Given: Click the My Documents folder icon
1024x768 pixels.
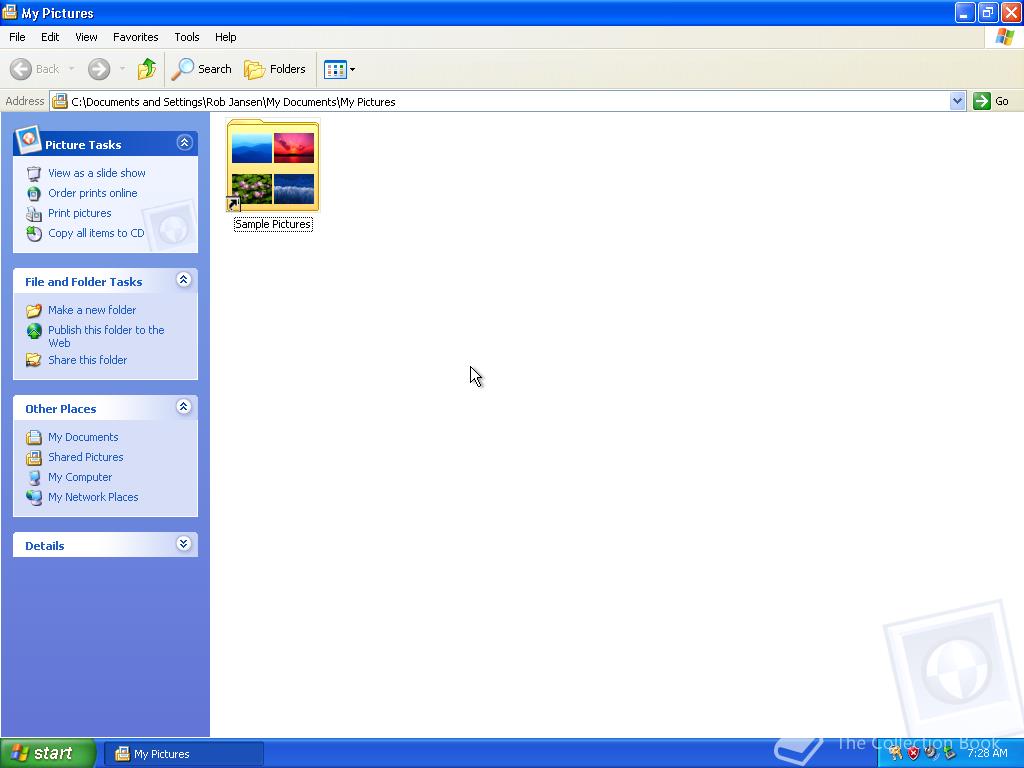Looking at the screenshot, I should (34, 437).
